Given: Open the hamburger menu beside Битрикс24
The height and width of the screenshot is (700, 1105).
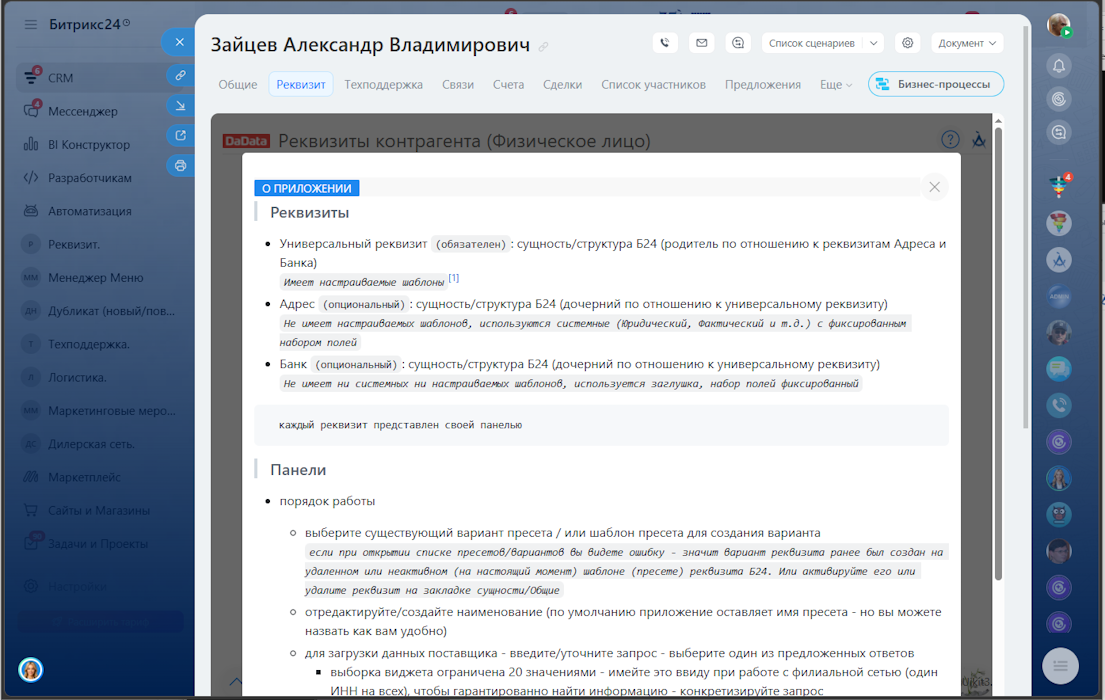Looking at the screenshot, I should click(x=30, y=25).
